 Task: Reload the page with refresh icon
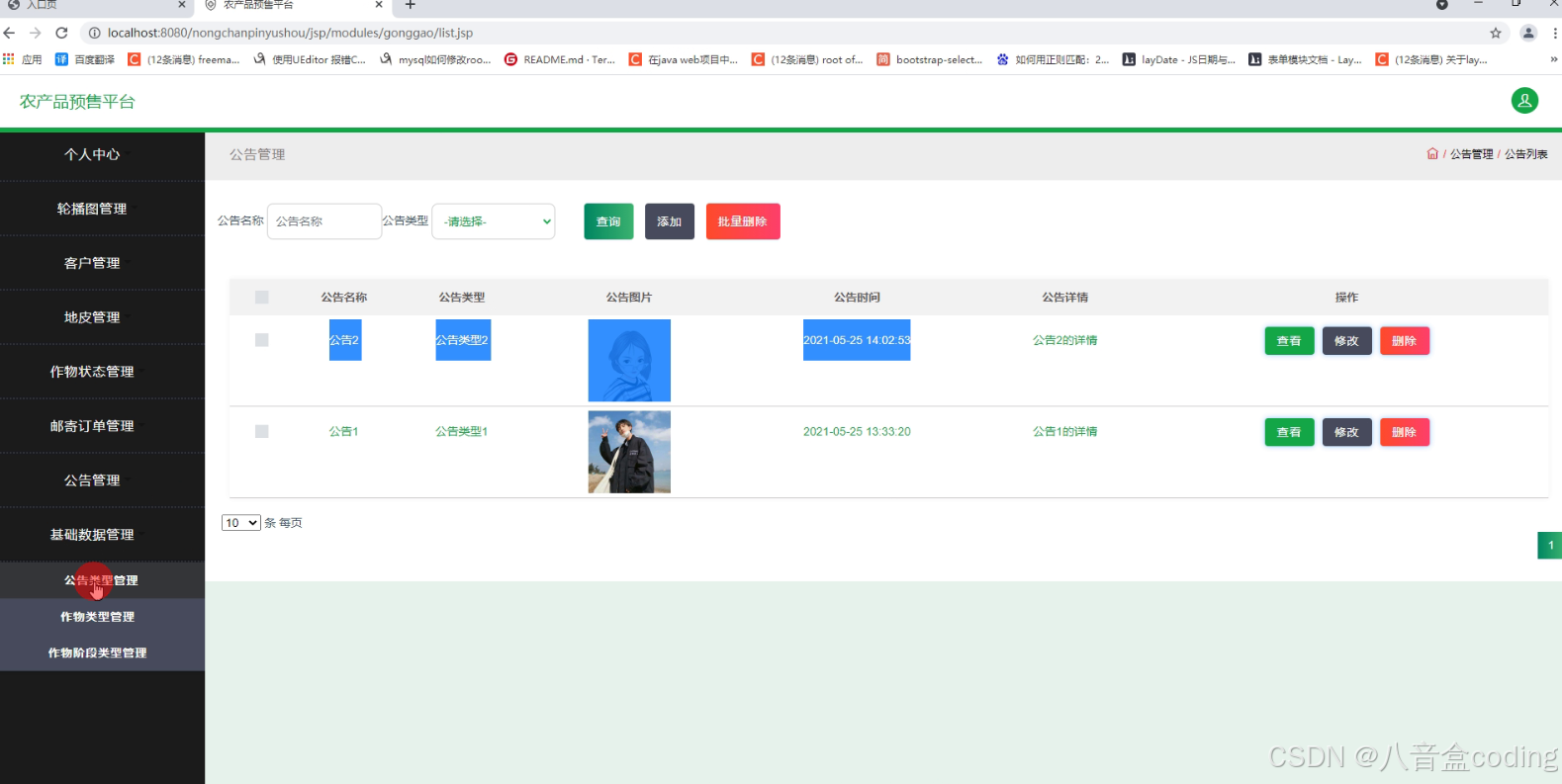61,33
